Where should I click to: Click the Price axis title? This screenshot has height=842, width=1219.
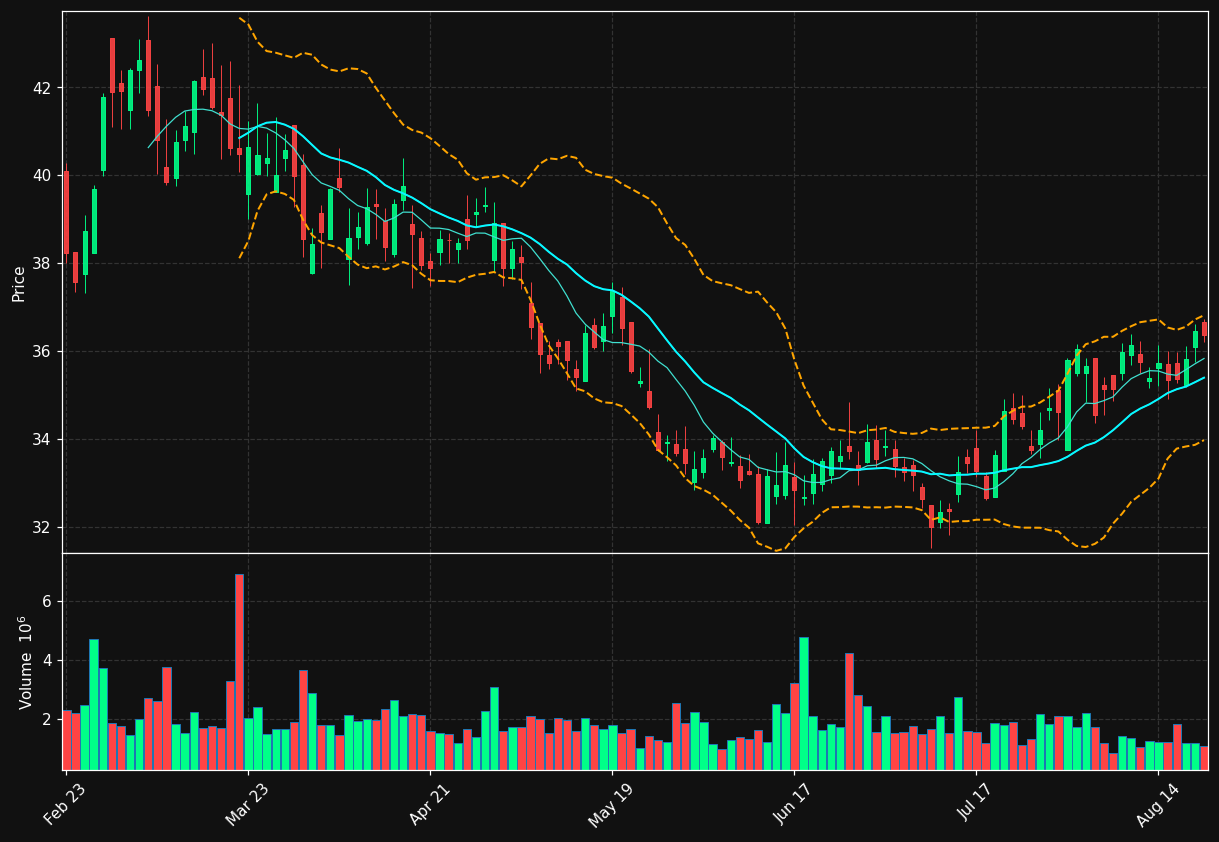click(19, 283)
